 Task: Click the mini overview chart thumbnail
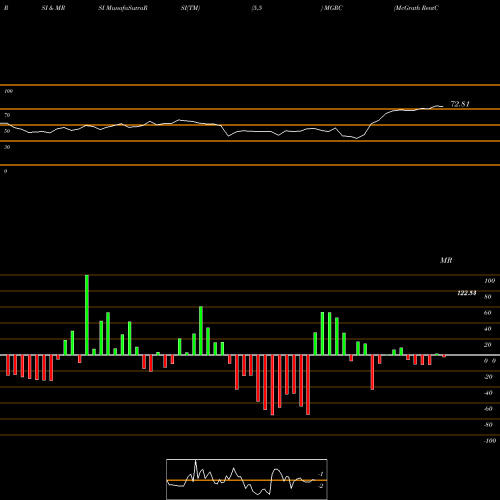click(247, 479)
